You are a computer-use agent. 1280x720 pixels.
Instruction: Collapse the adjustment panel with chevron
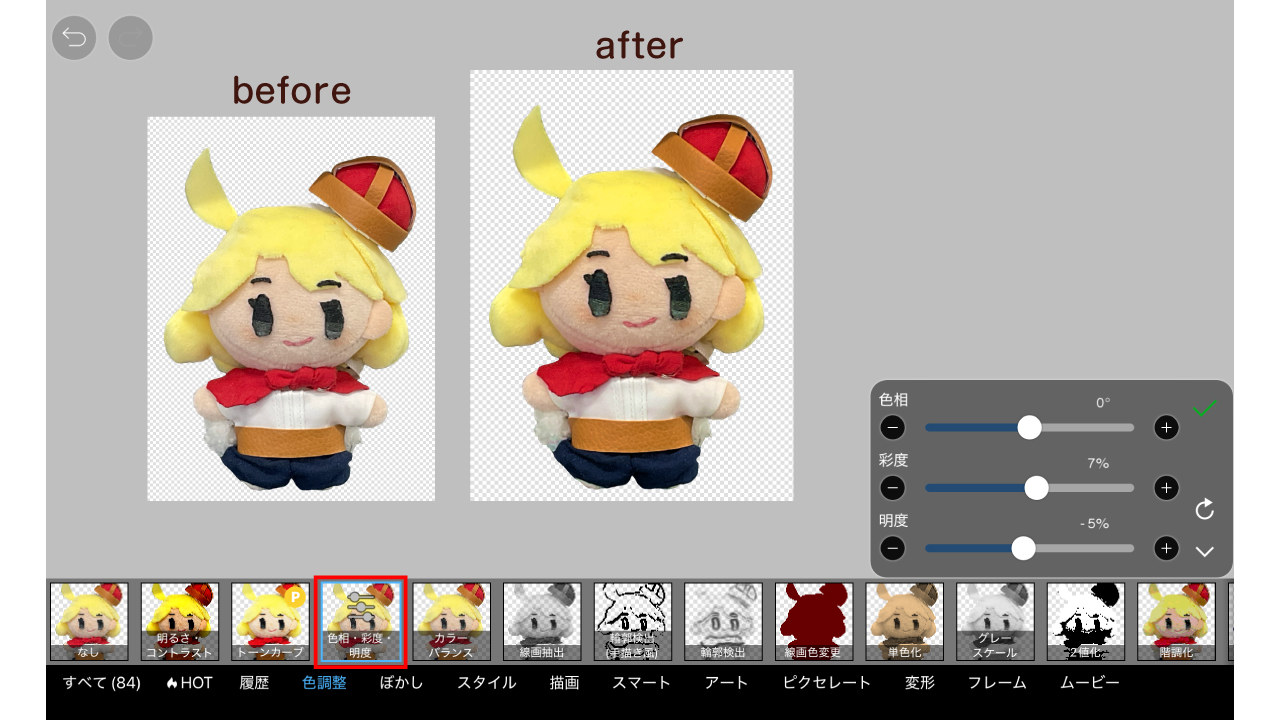click(x=1204, y=551)
